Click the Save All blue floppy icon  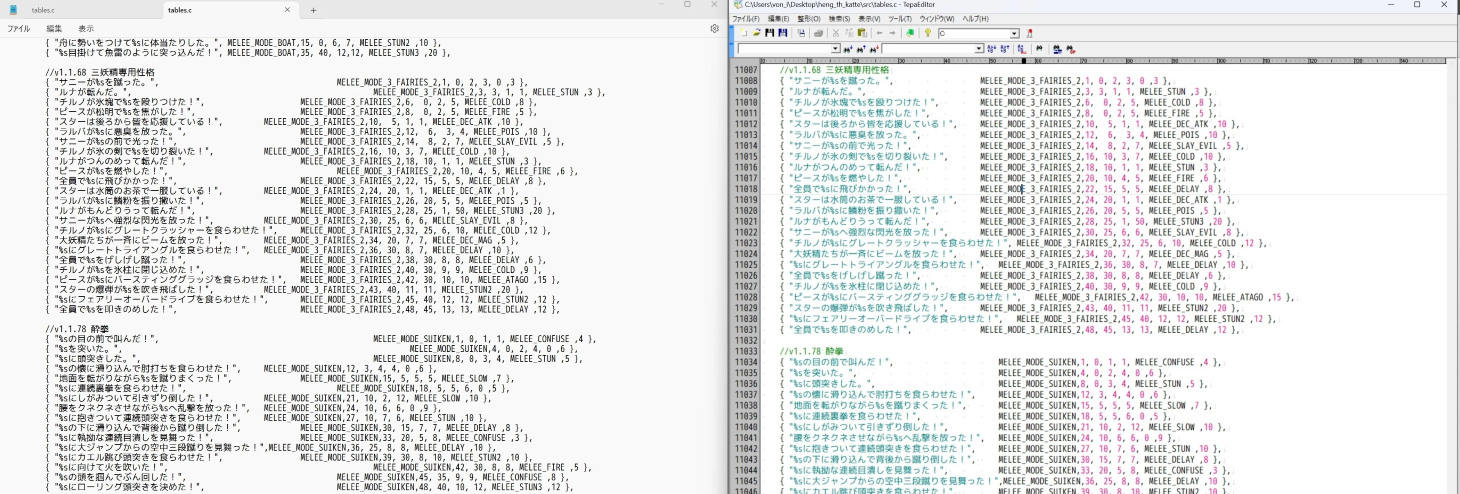tap(782, 33)
